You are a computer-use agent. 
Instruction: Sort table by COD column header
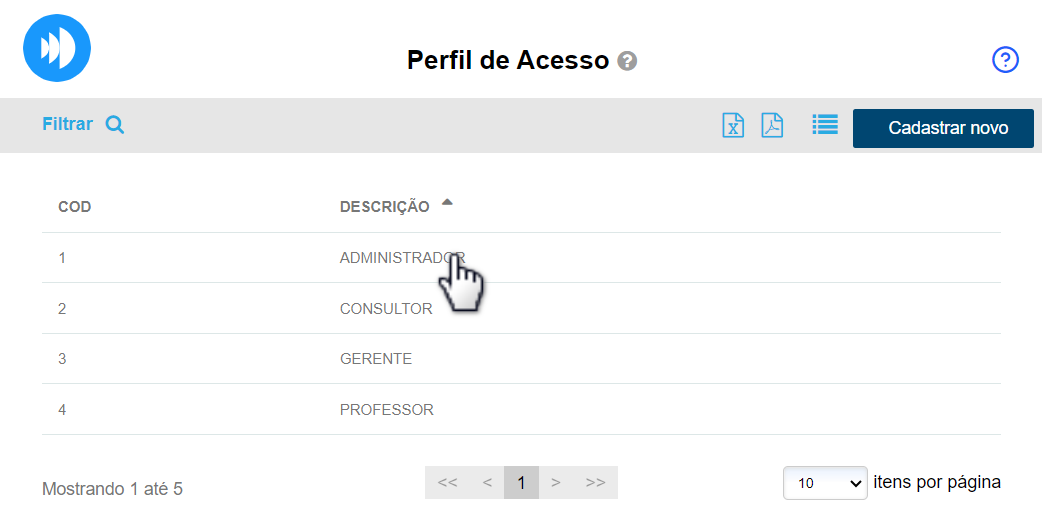tap(75, 207)
